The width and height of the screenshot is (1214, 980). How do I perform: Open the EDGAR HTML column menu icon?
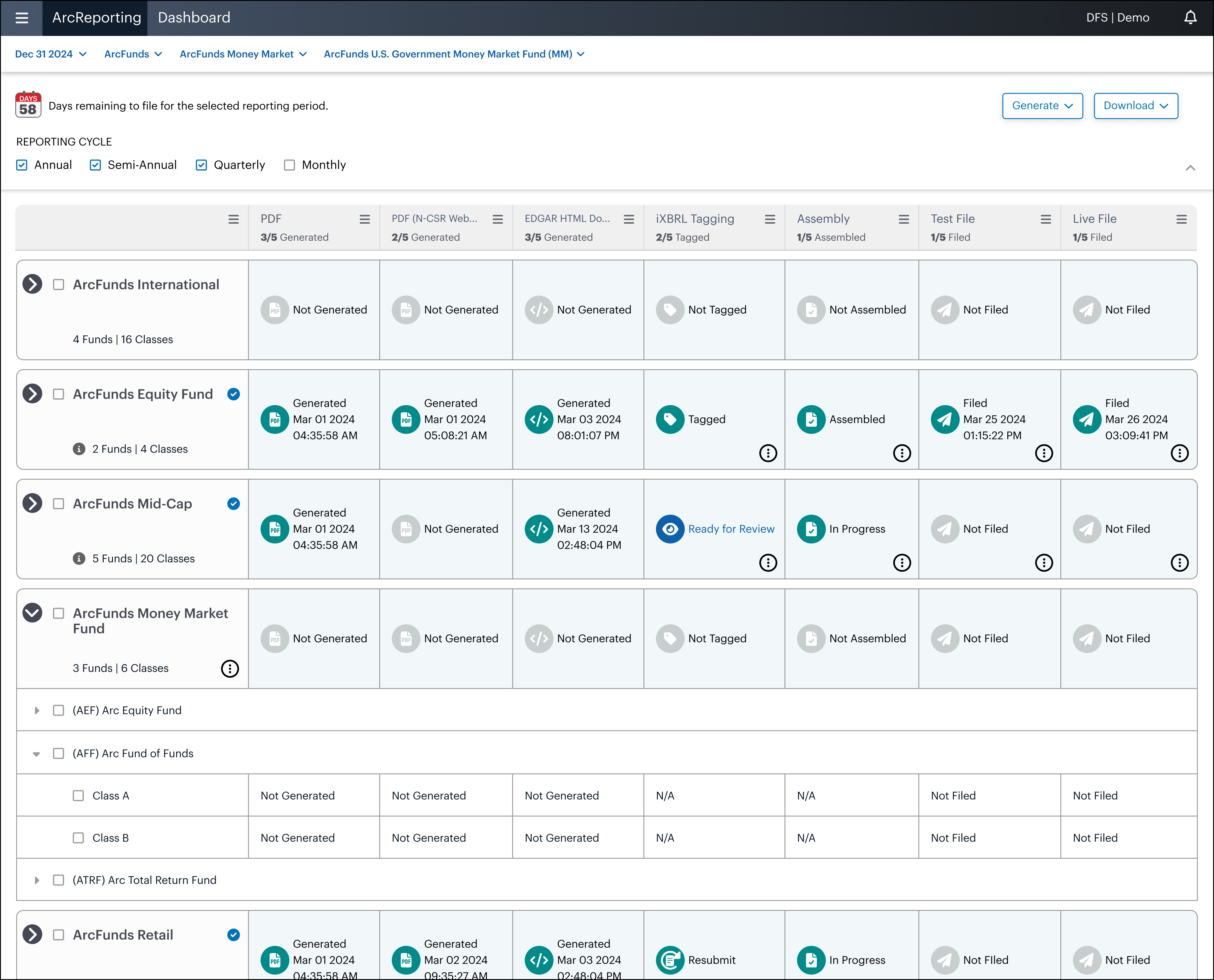coord(629,219)
